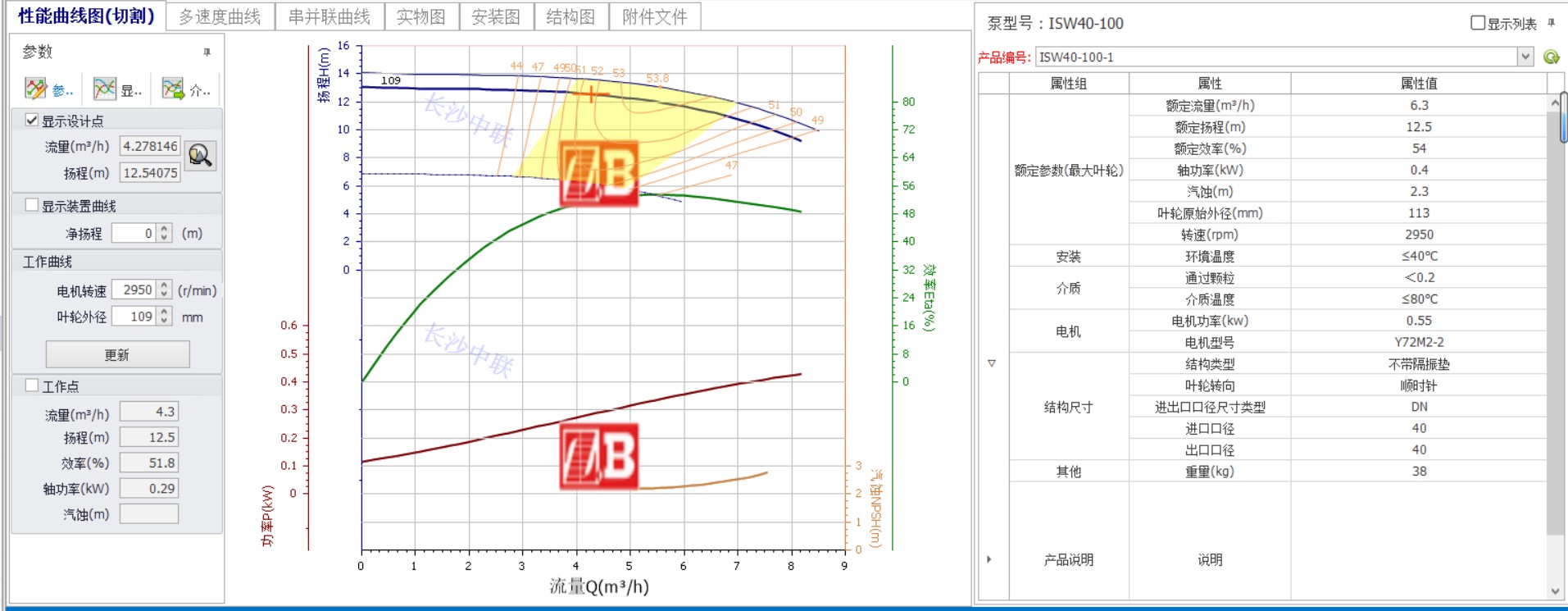Click the 重量(kg) property cell
The width and height of the screenshot is (1568, 611).
tap(1210, 471)
